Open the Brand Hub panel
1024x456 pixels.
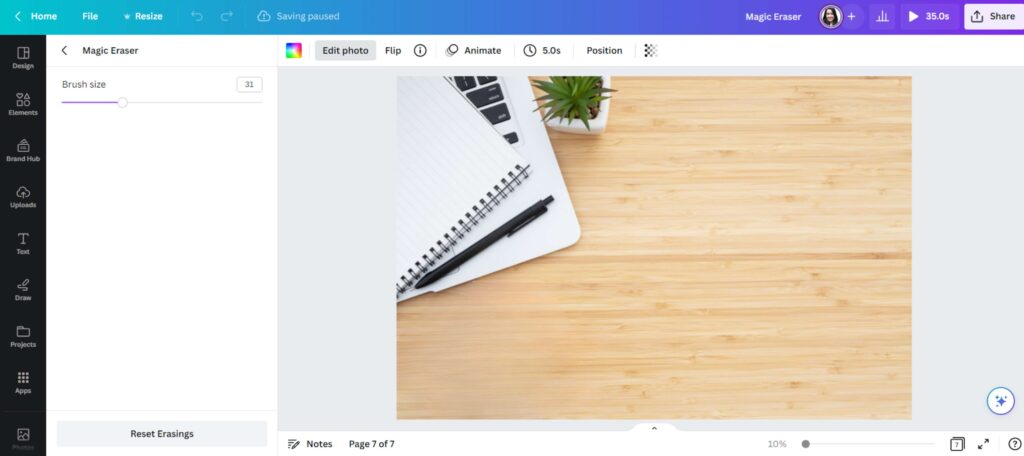[x=23, y=150]
